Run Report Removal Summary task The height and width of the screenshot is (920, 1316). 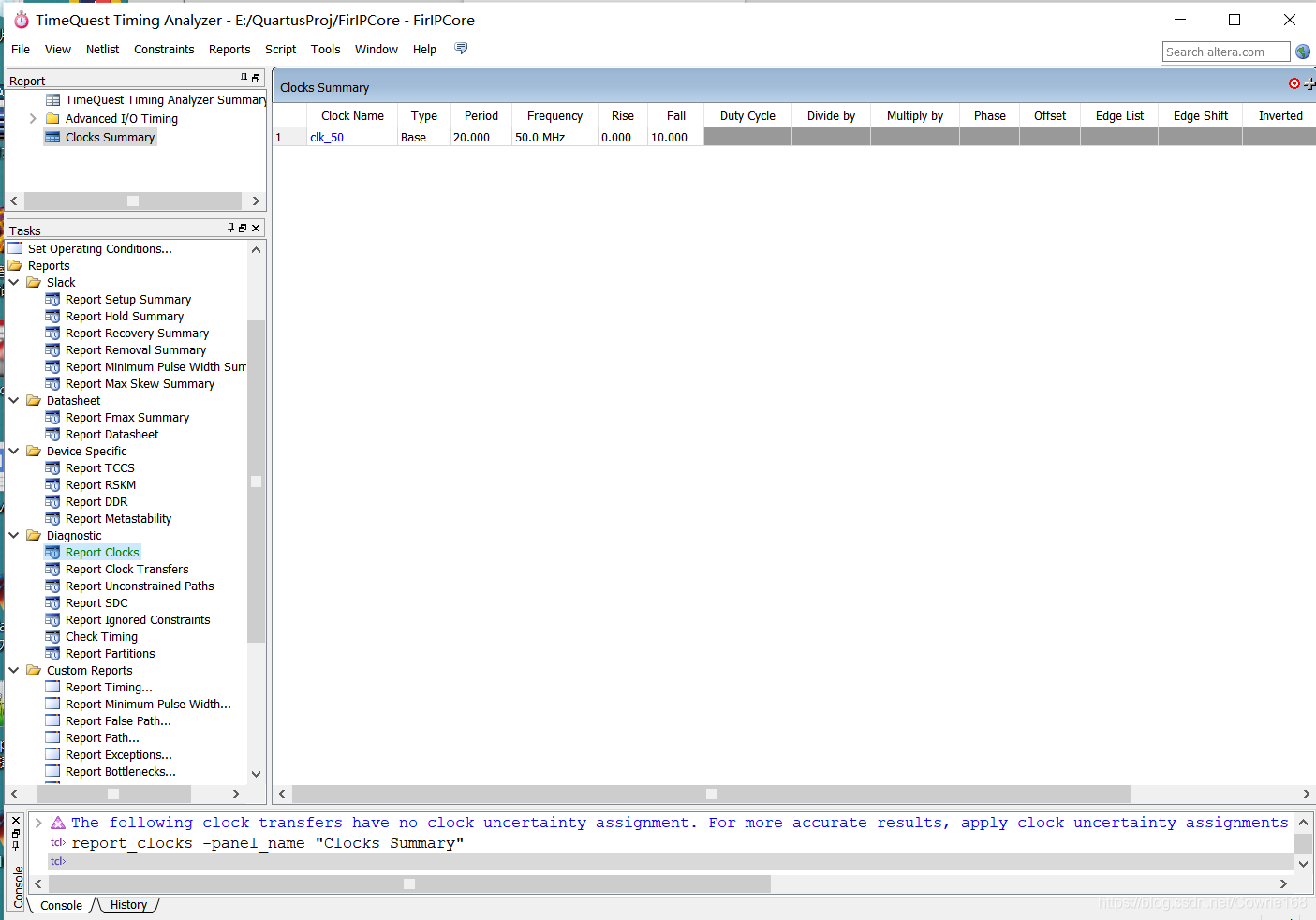136,350
